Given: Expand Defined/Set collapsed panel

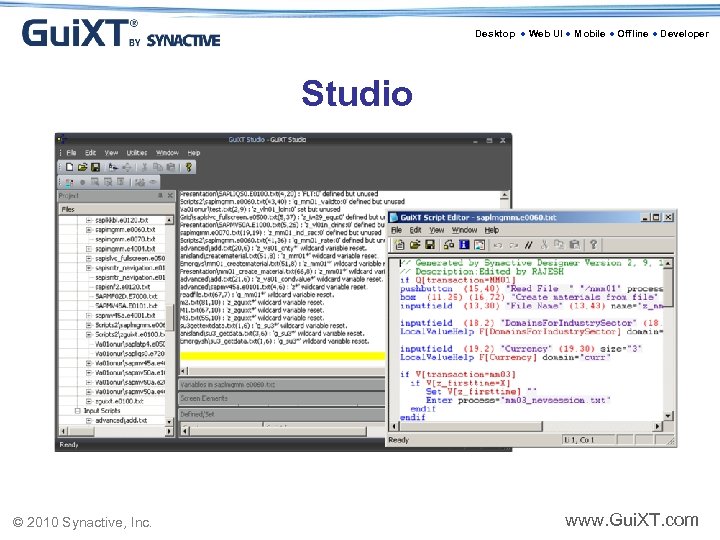Looking at the screenshot, I should (281, 414).
